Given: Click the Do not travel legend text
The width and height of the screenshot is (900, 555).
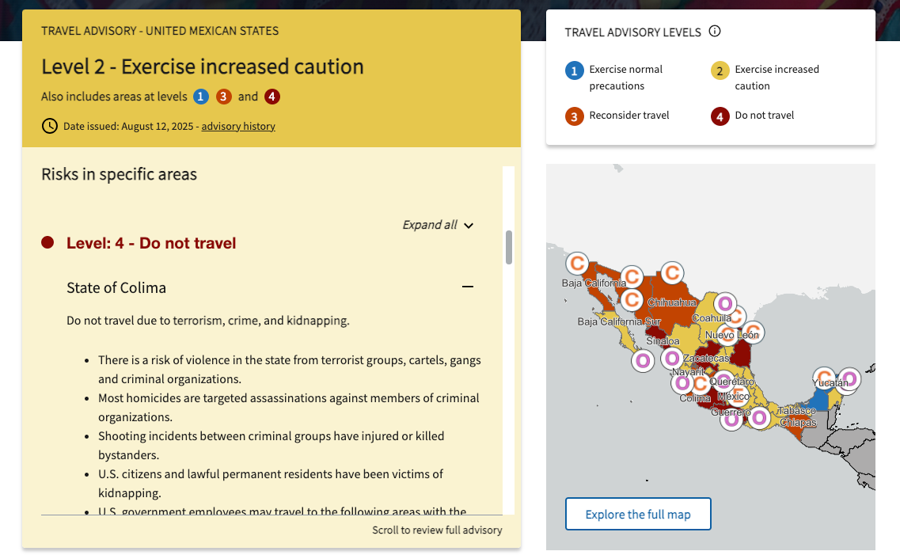Looking at the screenshot, I should pos(765,115).
